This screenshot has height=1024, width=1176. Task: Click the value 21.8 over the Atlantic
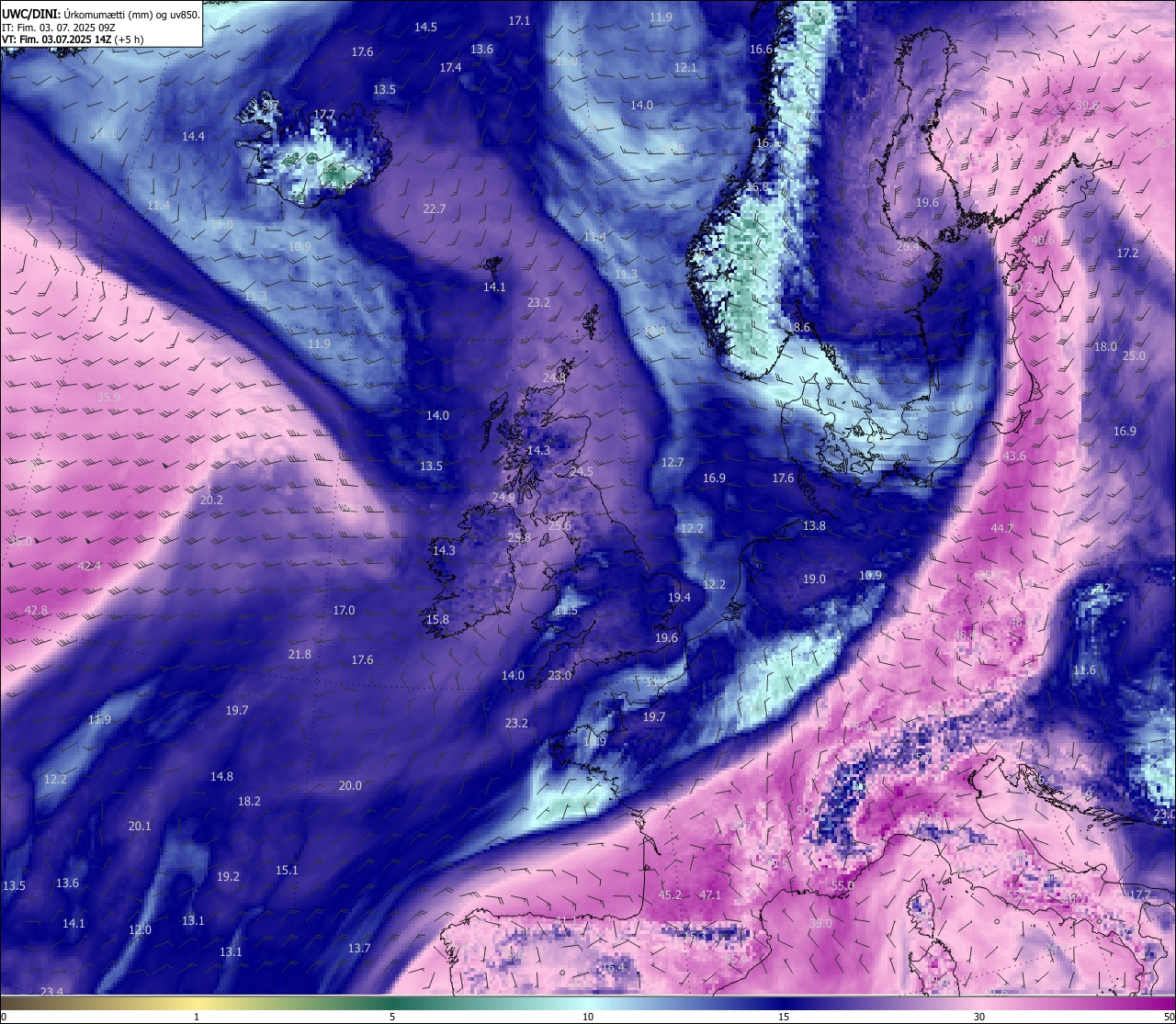pyautogui.click(x=300, y=654)
